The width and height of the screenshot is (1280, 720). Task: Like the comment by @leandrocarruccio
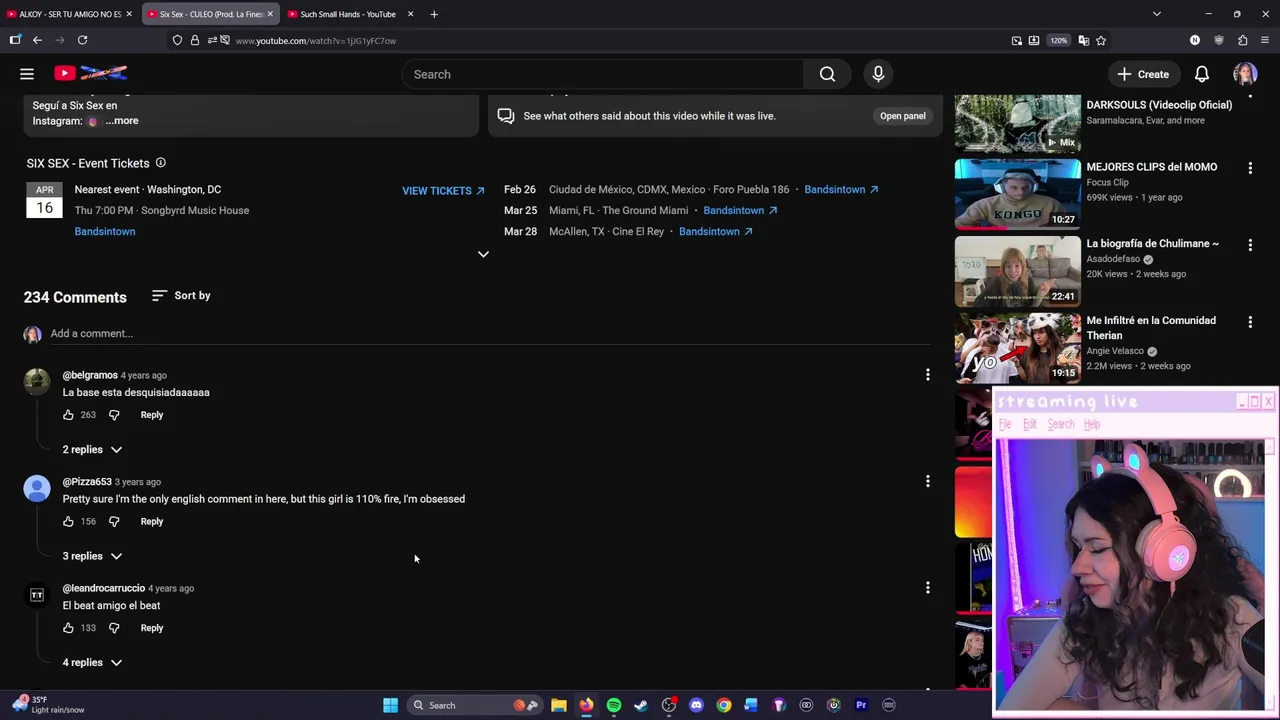68,628
